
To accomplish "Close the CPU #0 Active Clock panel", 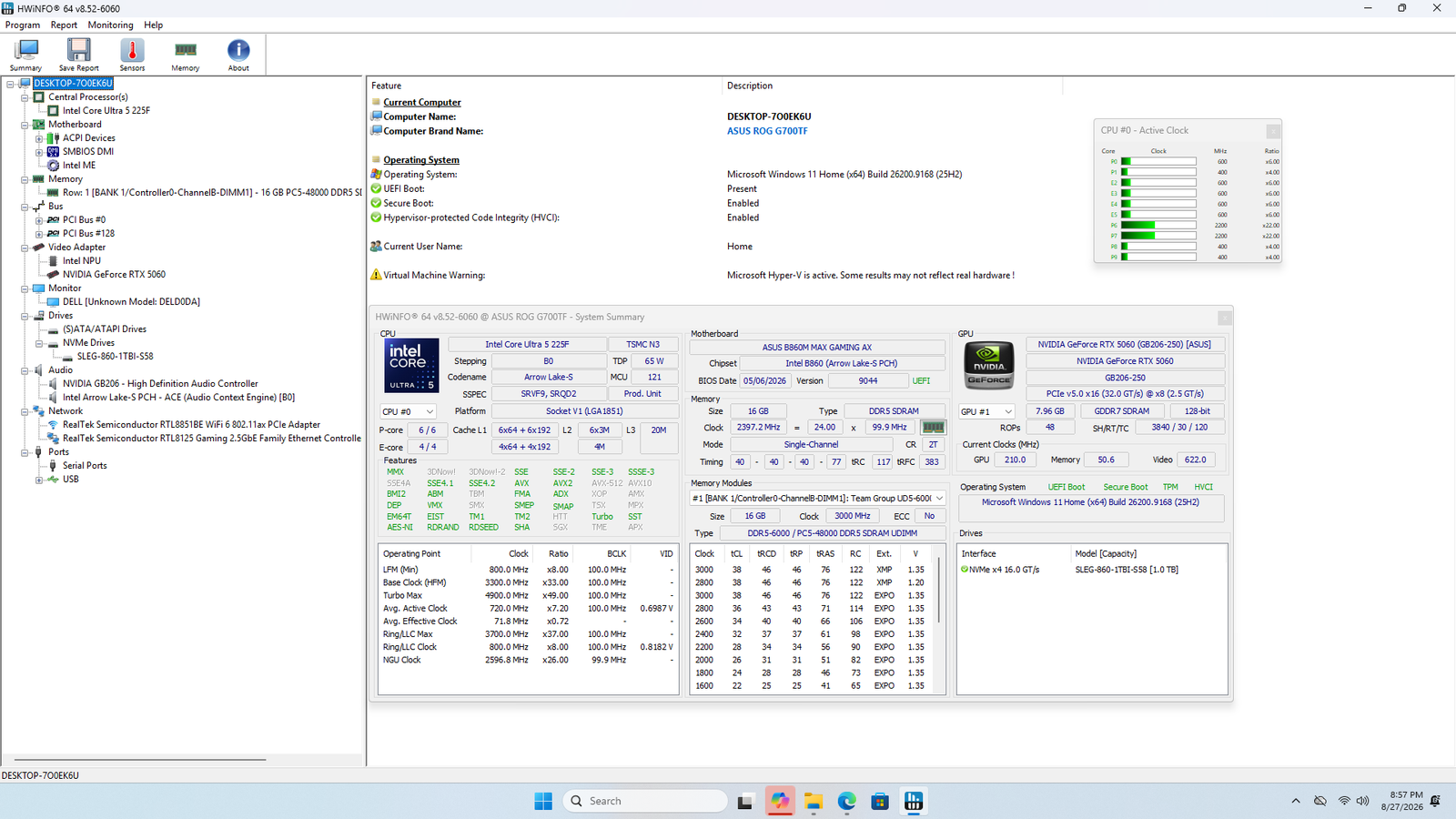I will (1273, 131).
